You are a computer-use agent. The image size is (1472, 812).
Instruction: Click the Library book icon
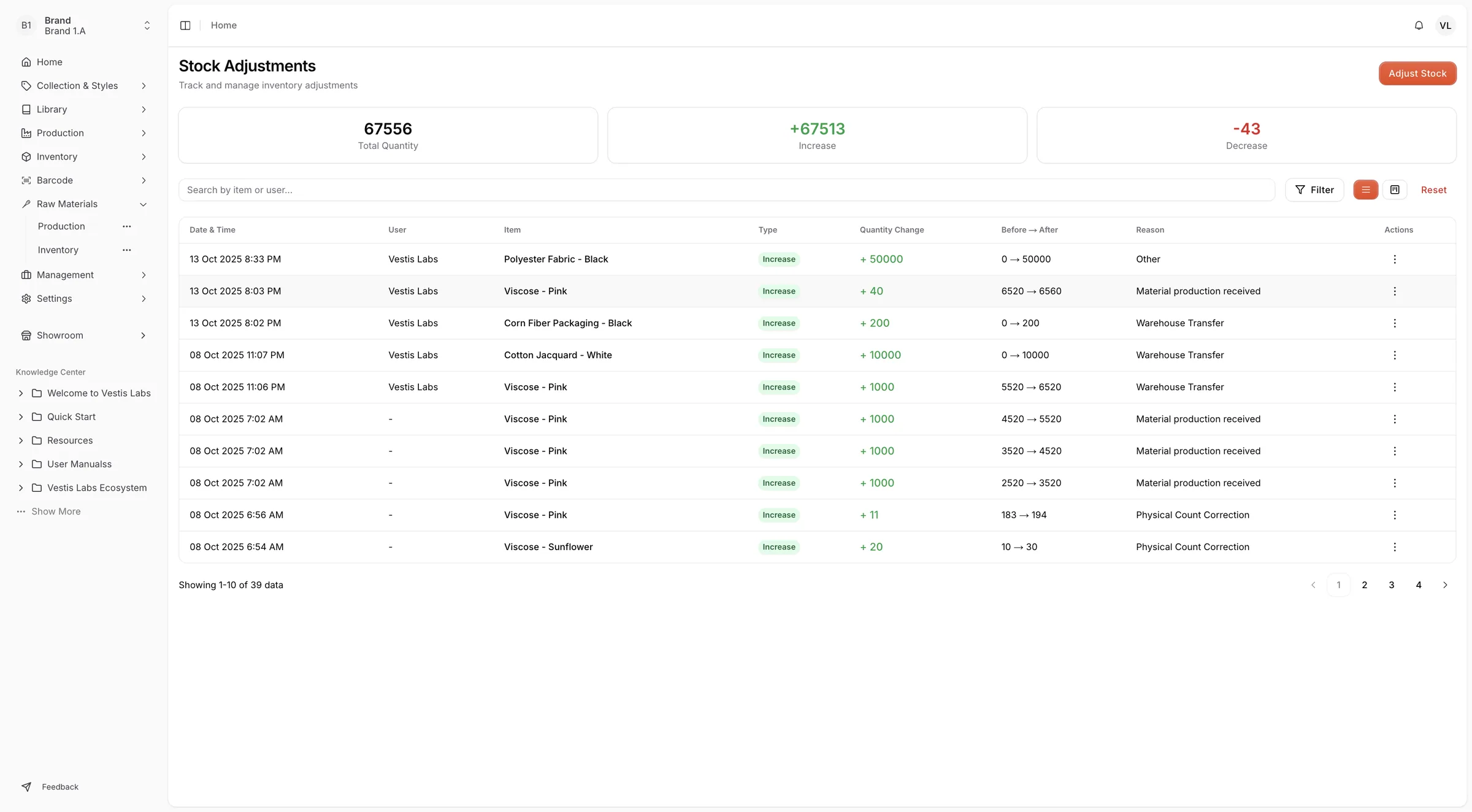26,109
